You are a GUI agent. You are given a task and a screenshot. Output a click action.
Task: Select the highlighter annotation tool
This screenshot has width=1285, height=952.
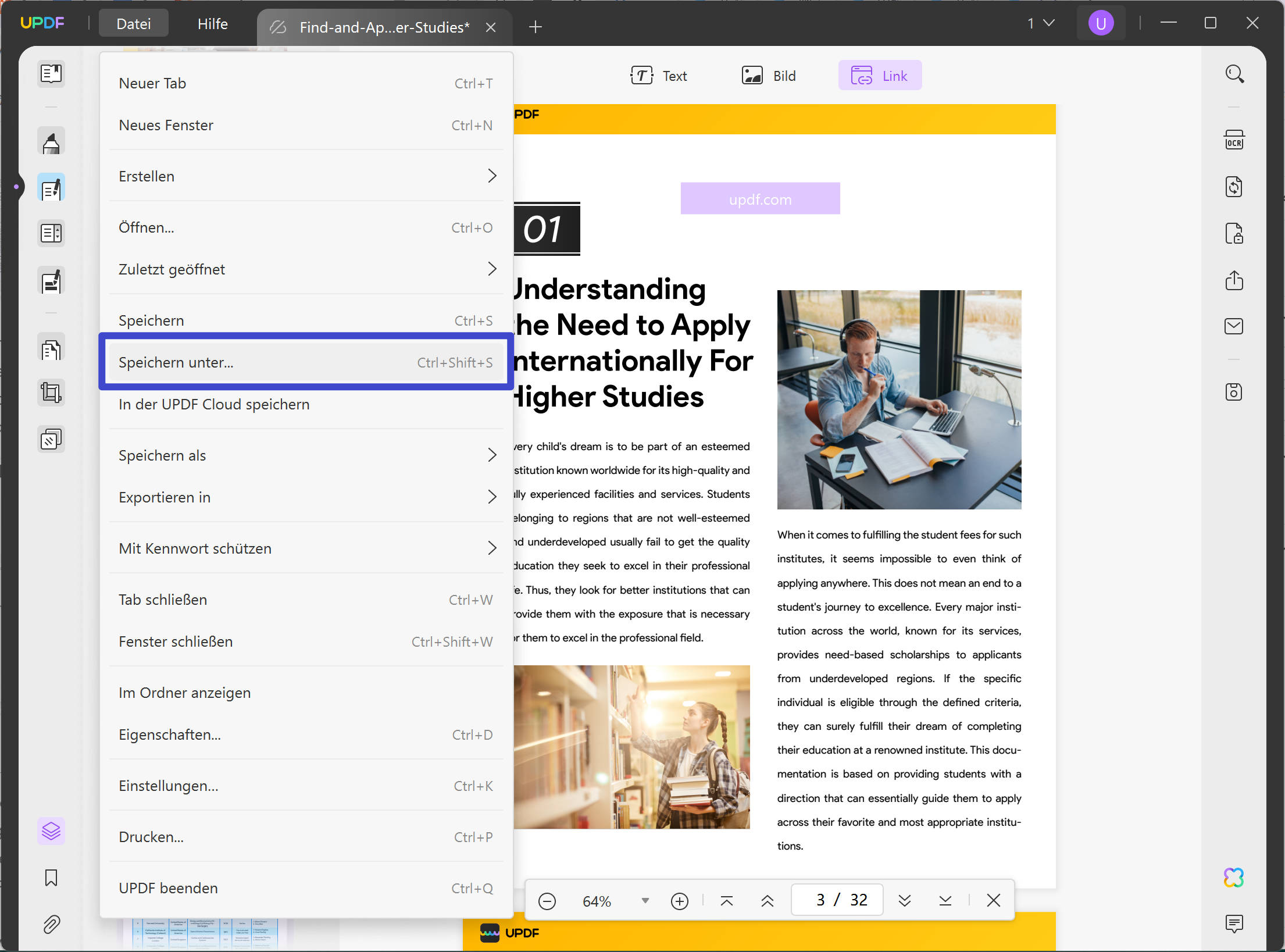[51, 141]
